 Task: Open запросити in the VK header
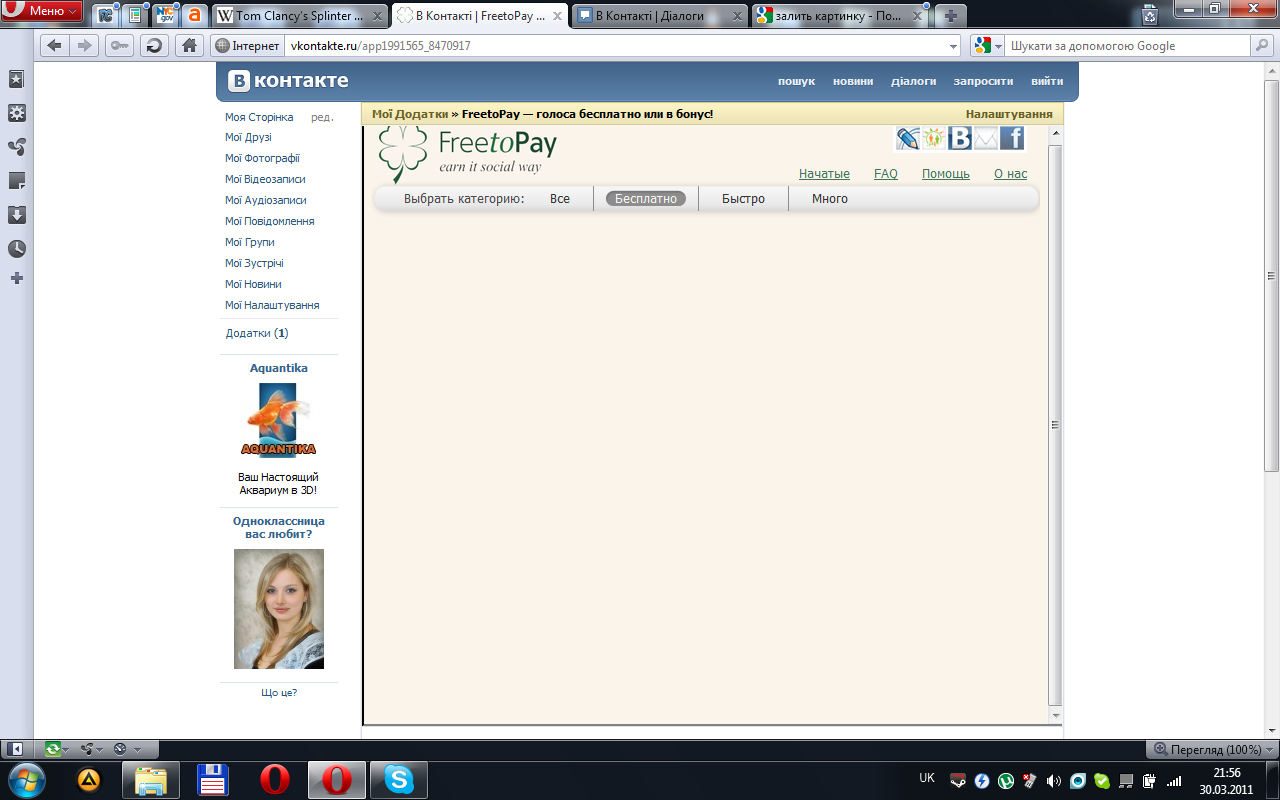point(983,81)
